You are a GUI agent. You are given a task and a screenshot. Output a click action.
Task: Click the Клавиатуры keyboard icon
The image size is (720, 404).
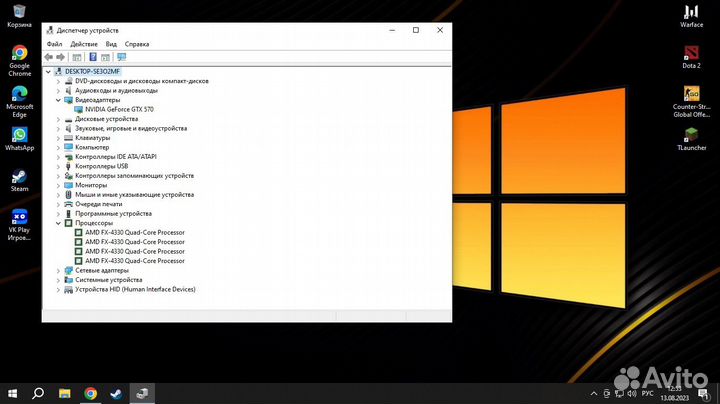pos(68,138)
